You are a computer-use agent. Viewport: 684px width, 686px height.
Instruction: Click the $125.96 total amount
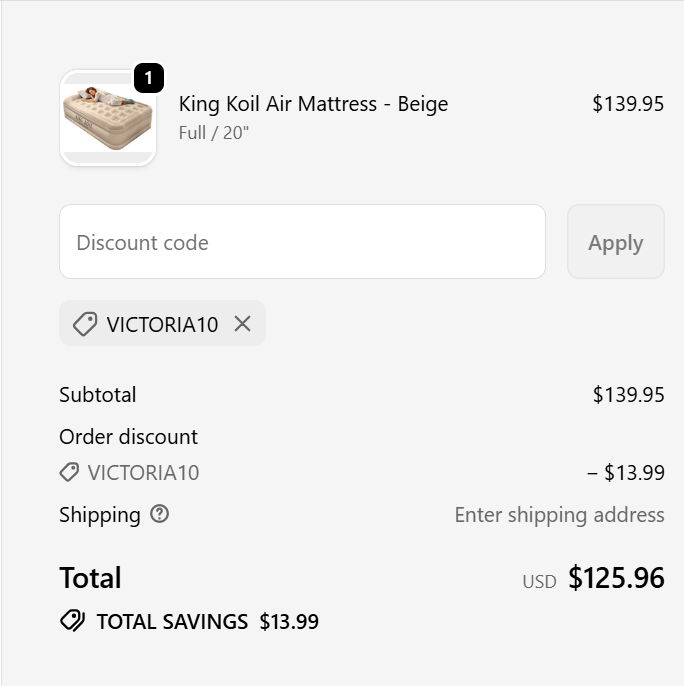pos(616,578)
